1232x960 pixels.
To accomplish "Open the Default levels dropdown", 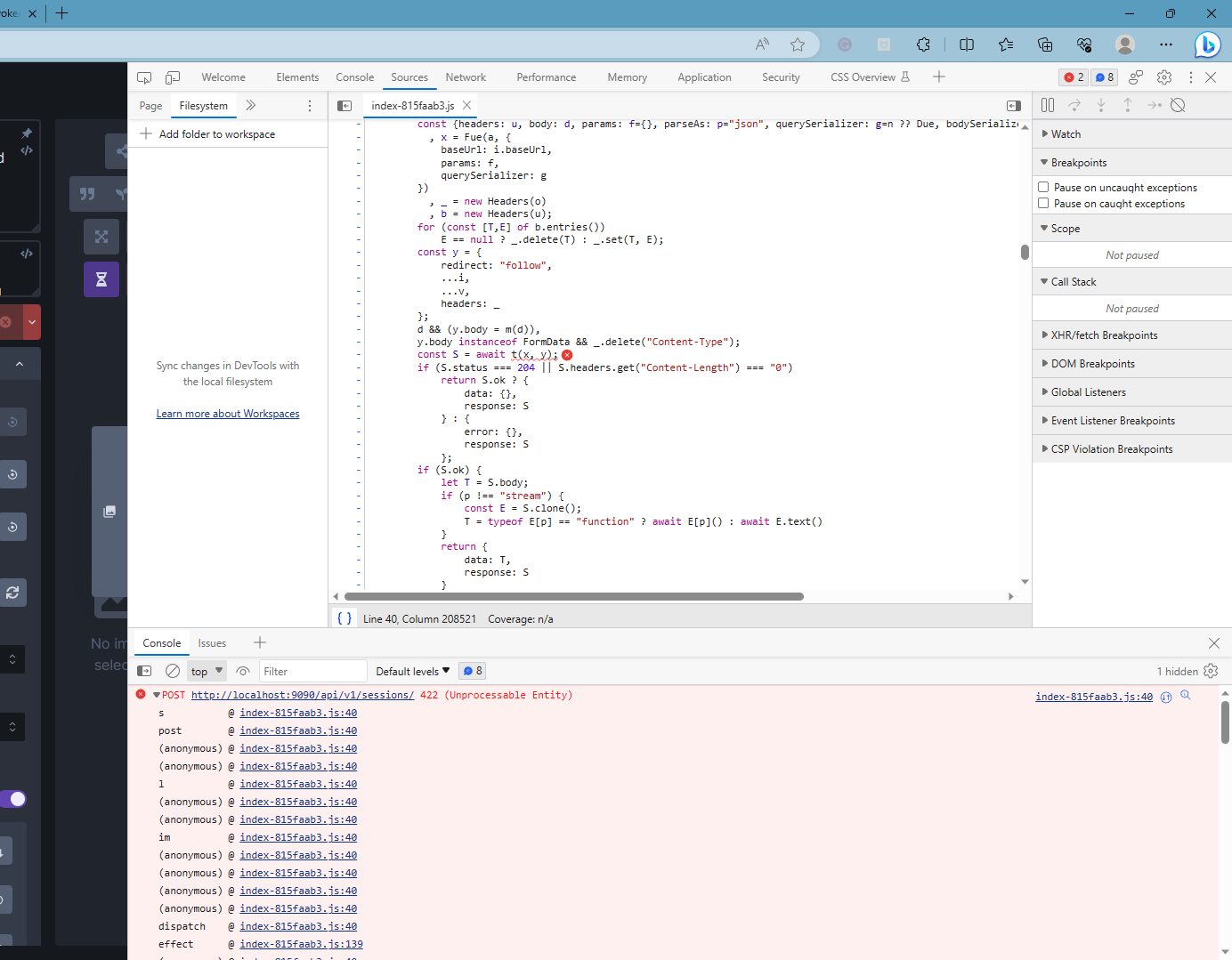I will tap(412, 671).
